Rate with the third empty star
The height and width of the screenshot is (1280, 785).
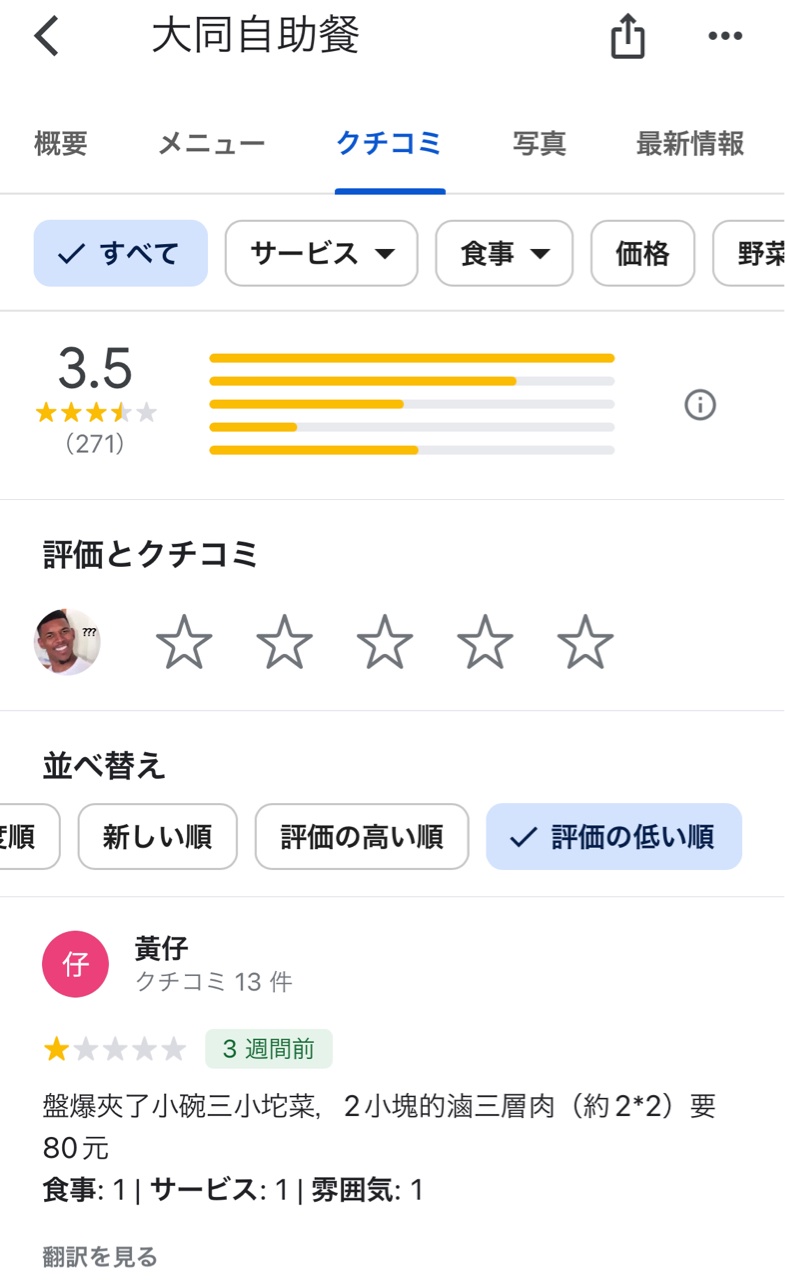point(385,642)
